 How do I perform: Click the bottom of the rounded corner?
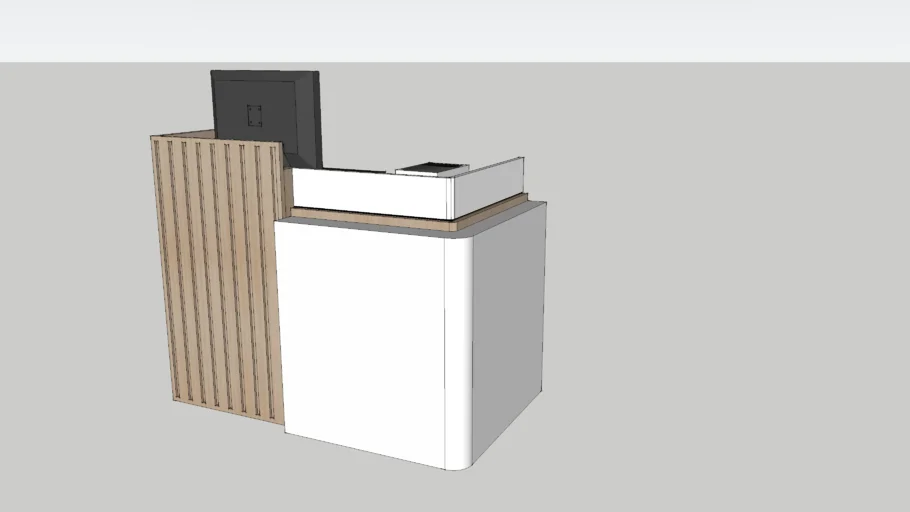[x=460, y=464]
